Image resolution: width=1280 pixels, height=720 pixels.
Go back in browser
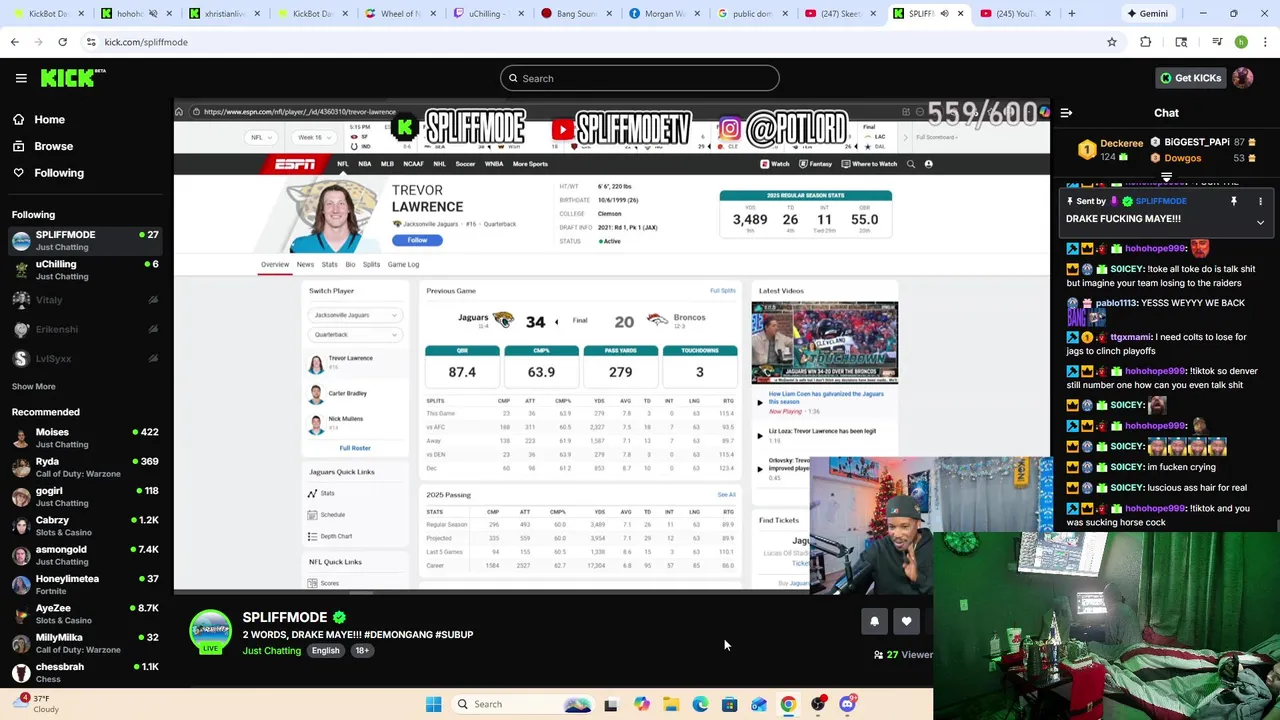coord(14,42)
